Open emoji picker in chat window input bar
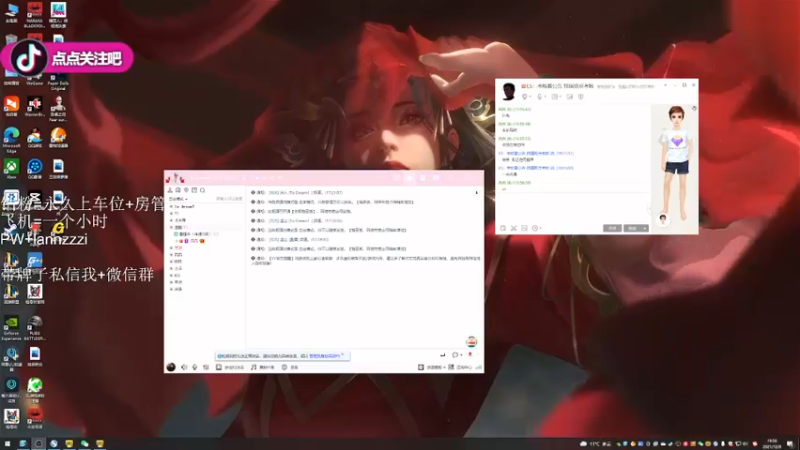Viewport: 800px width, 450px height. [x=503, y=228]
